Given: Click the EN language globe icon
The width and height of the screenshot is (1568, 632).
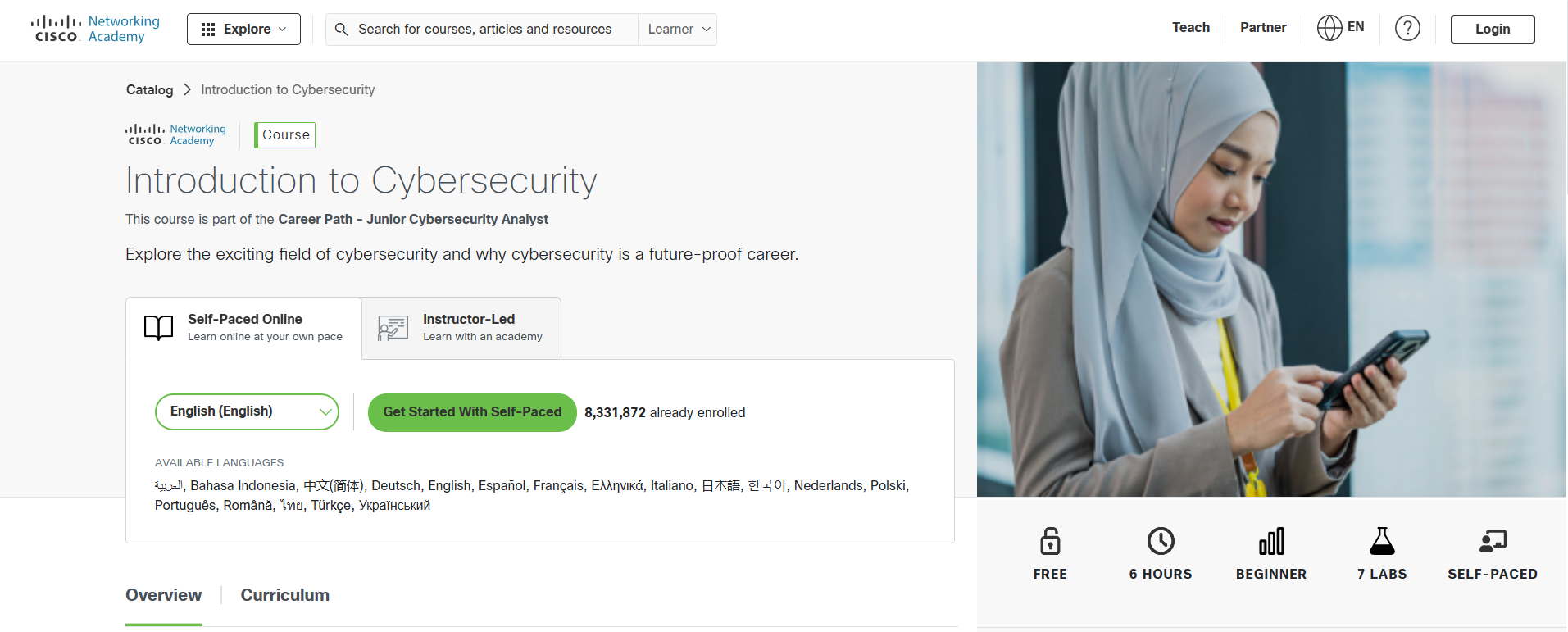Looking at the screenshot, I should (x=1329, y=27).
